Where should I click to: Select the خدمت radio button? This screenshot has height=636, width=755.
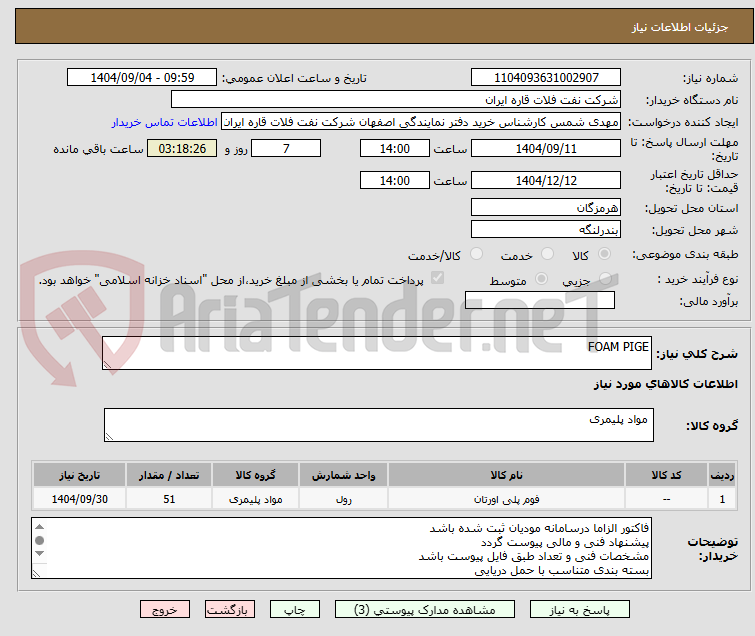(x=547, y=254)
